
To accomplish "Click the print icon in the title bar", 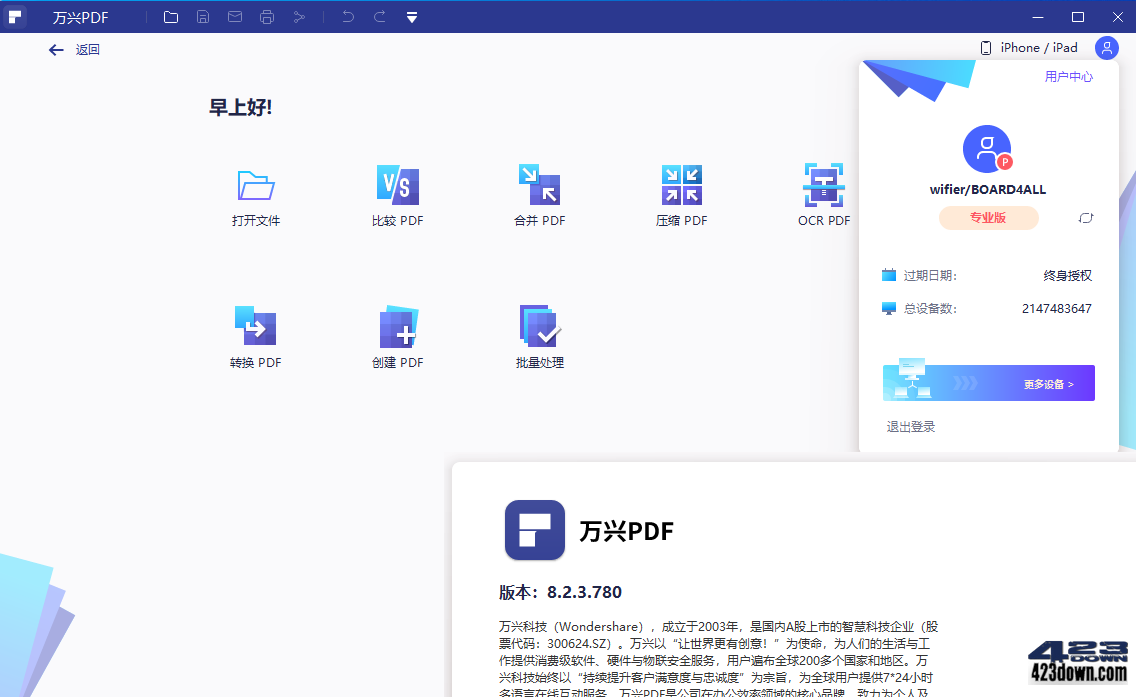I will [x=267, y=17].
